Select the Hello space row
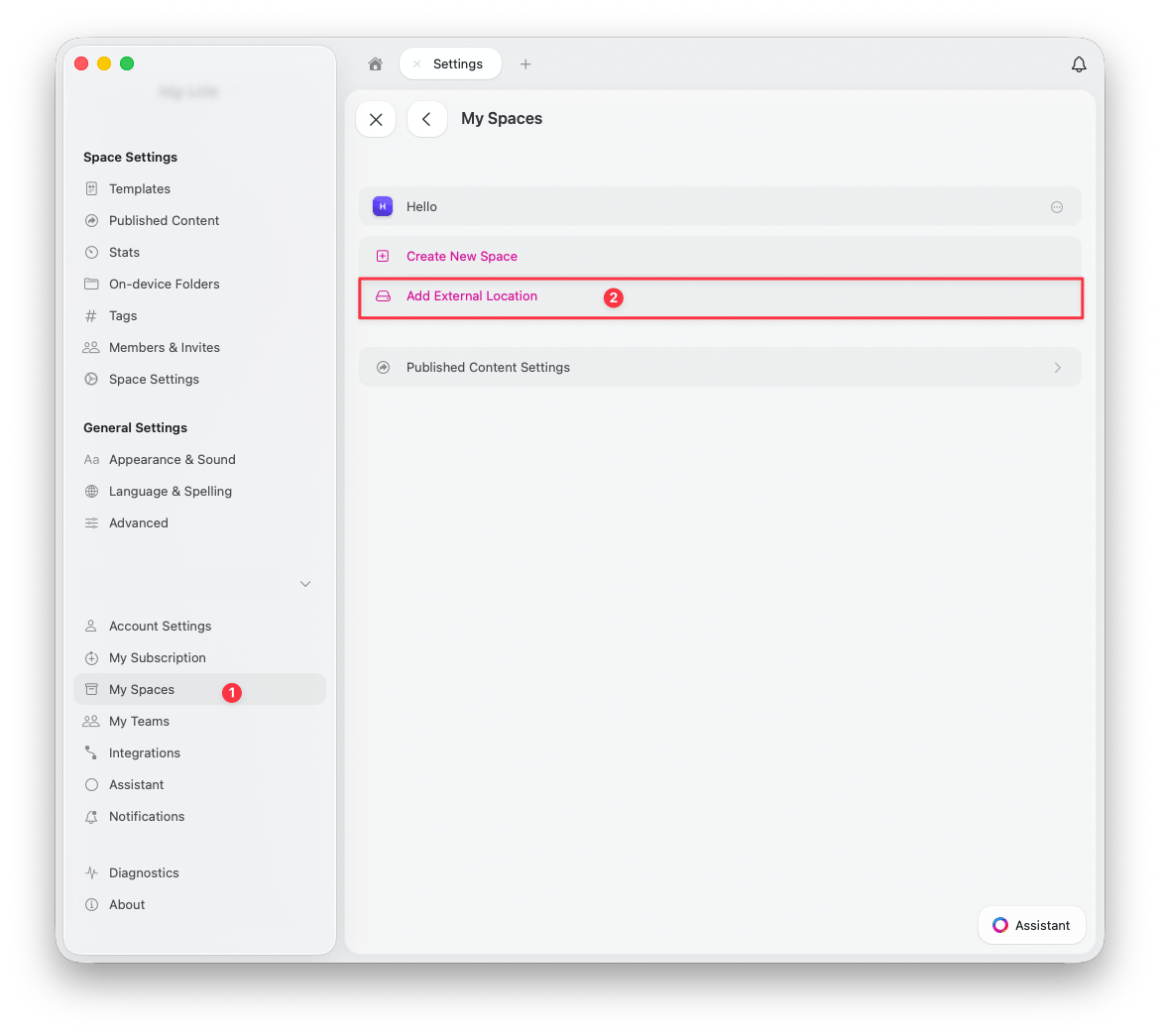Image resolution: width=1160 pixels, height=1036 pixels. [720, 206]
